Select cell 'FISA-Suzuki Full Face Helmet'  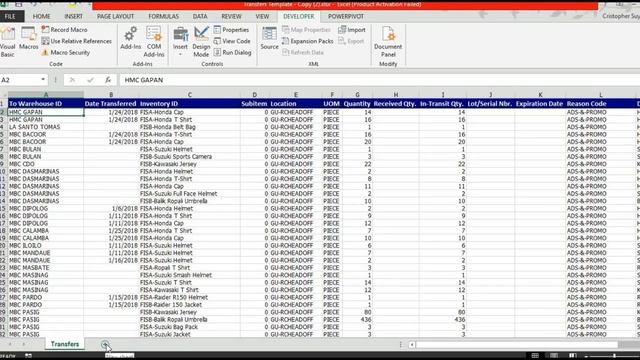189,193
